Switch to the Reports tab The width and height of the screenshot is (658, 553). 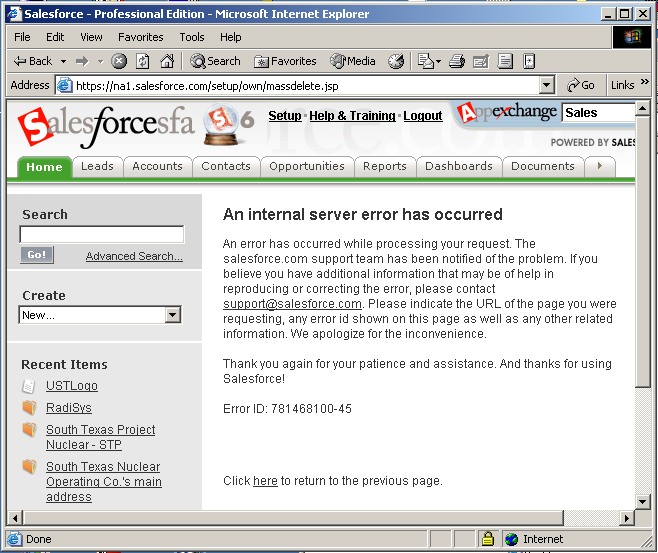[x=385, y=166]
